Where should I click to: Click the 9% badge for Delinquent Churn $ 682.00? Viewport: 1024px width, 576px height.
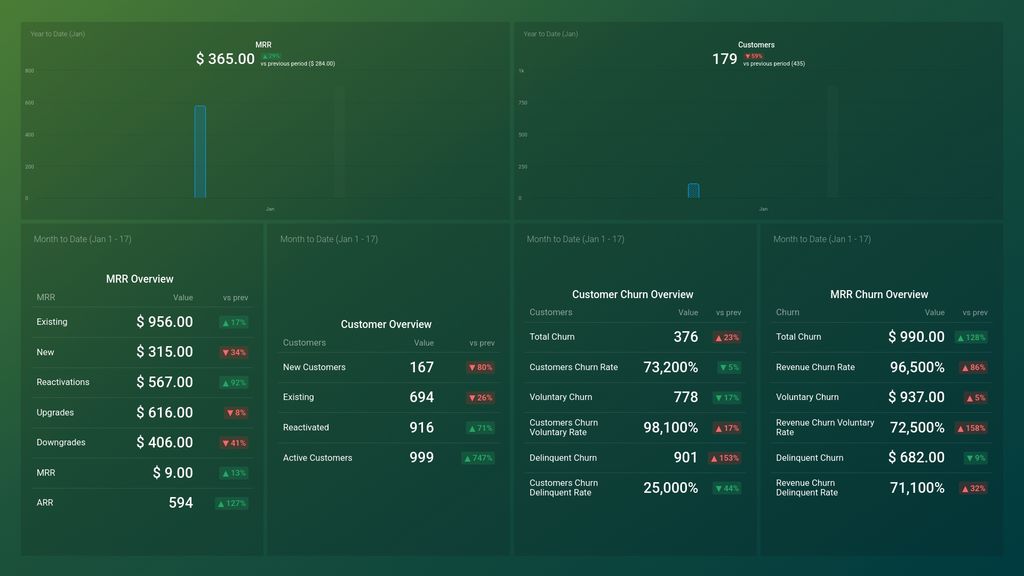(x=976, y=458)
